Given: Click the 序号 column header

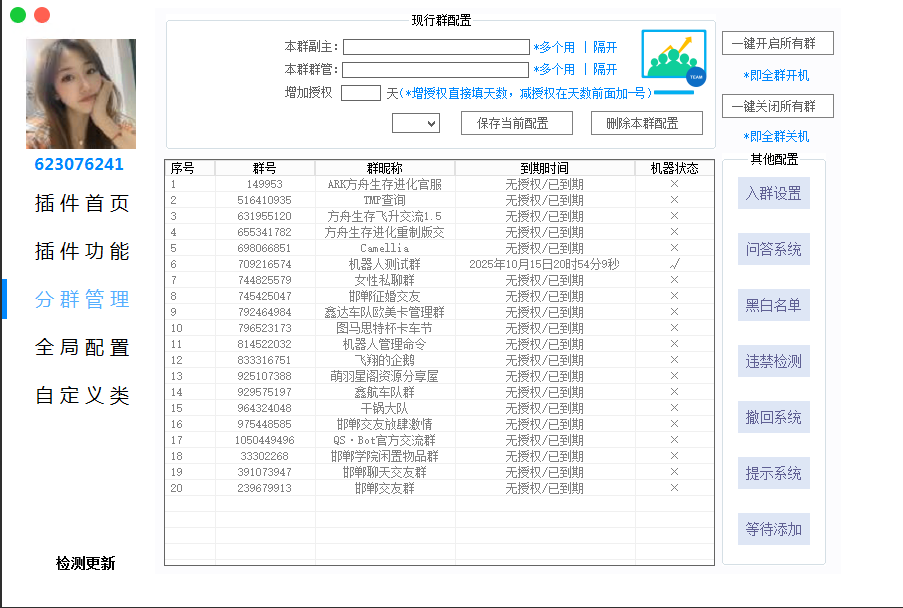Looking at the screenshot, I should 190,168.
